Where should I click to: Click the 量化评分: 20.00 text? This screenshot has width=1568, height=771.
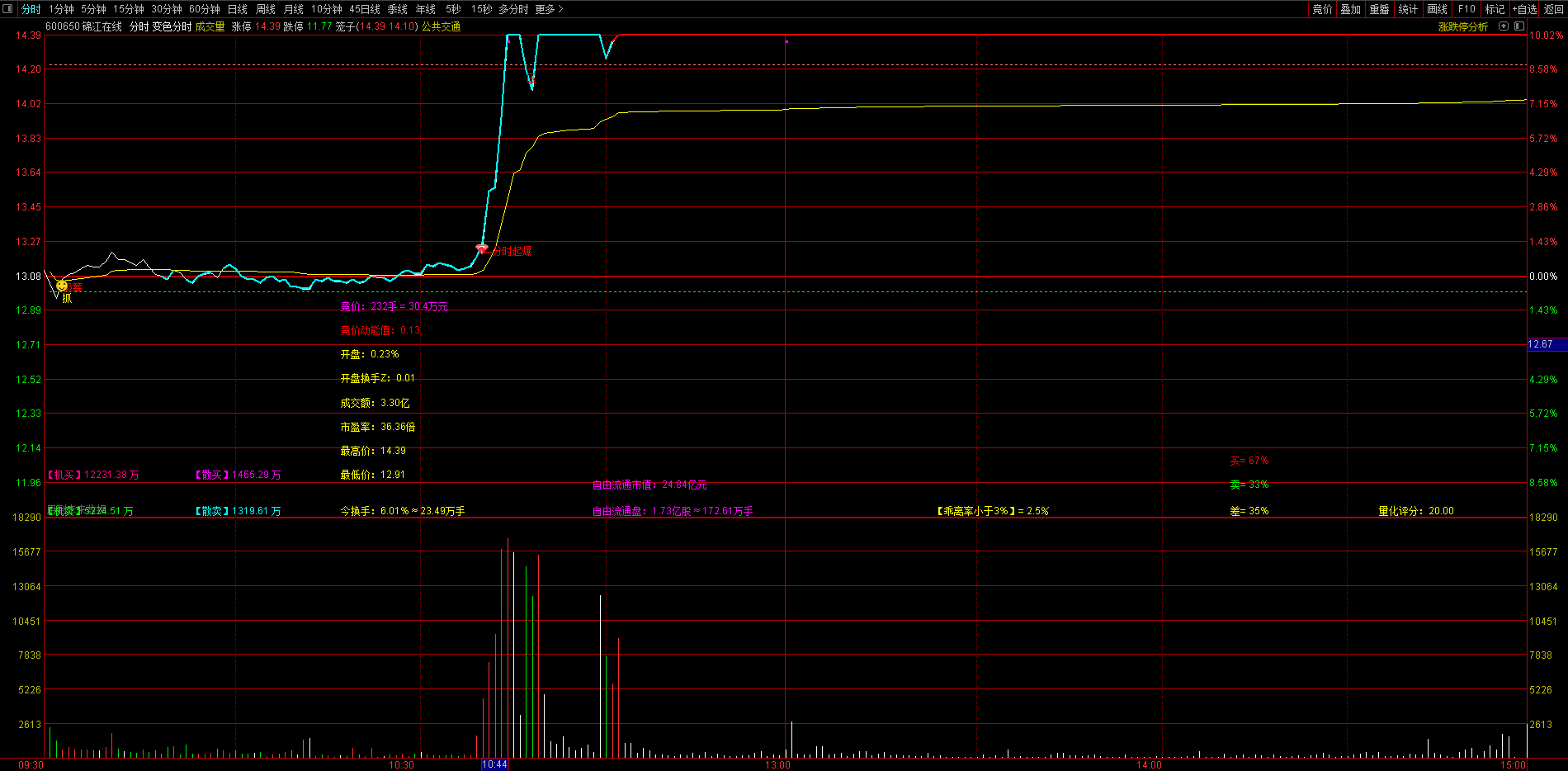coord(1416,511)
